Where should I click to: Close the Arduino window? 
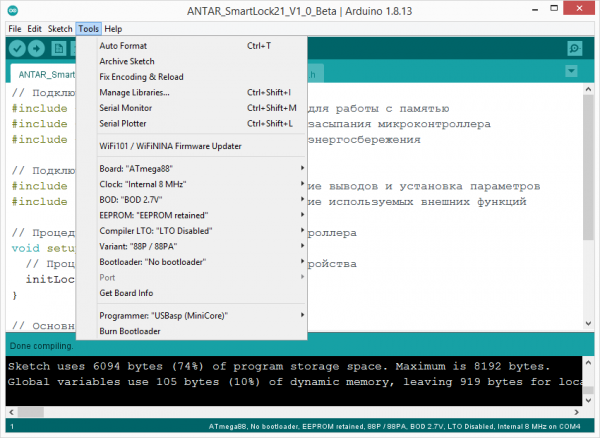(x=579, y=8)
